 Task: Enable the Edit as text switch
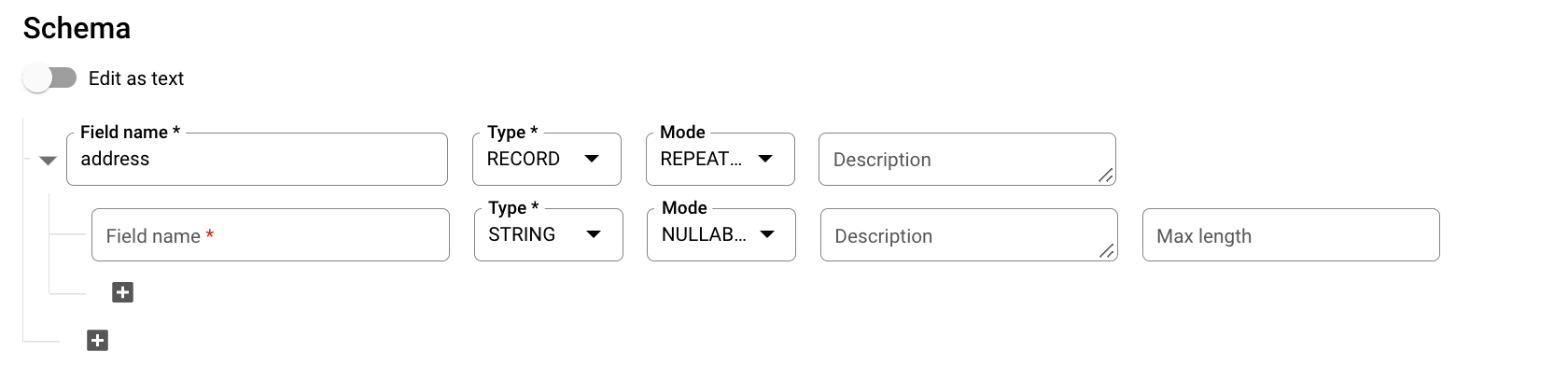50,78
